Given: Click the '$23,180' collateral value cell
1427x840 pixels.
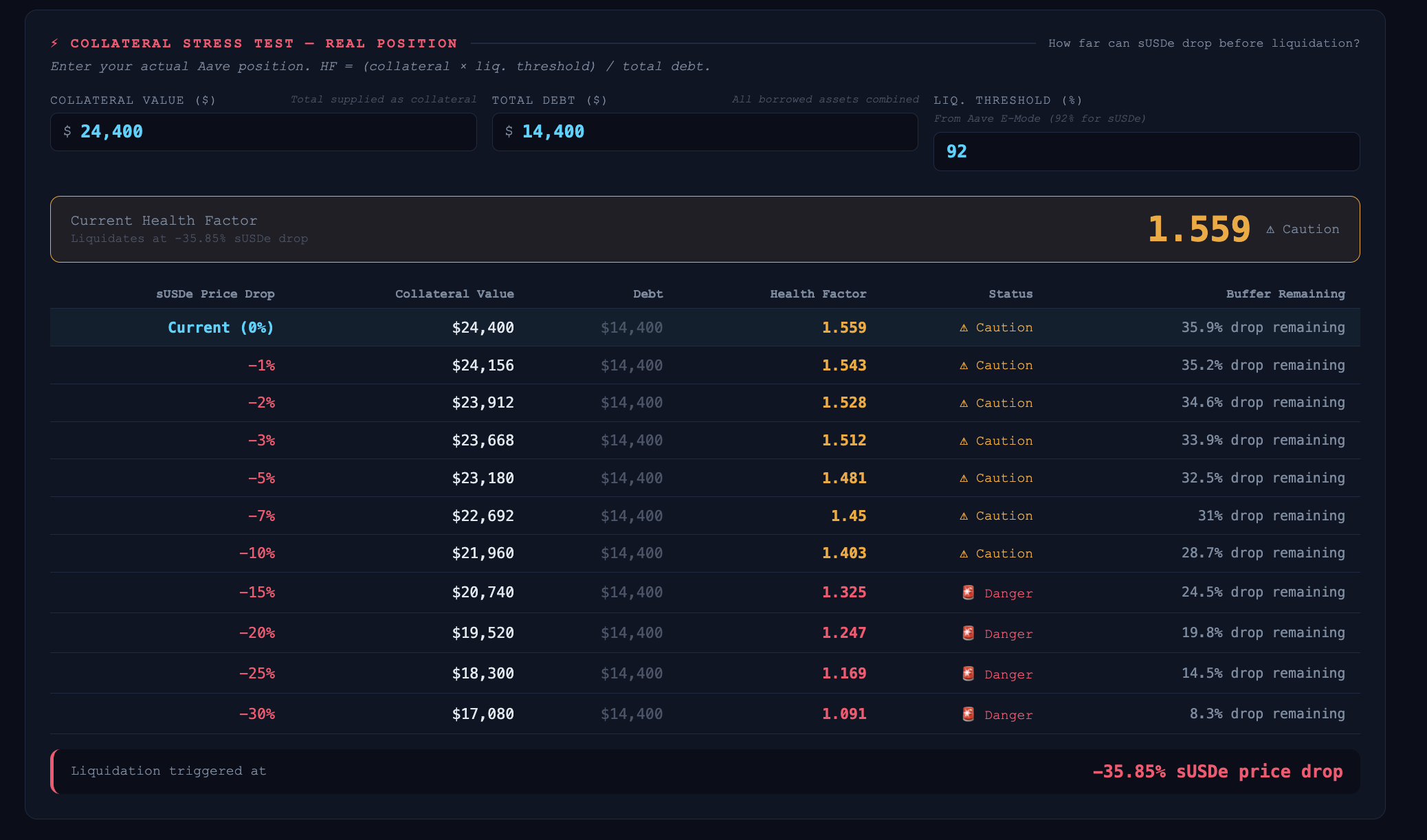Looking at the screenshot, I should click(x=483, y=478).
